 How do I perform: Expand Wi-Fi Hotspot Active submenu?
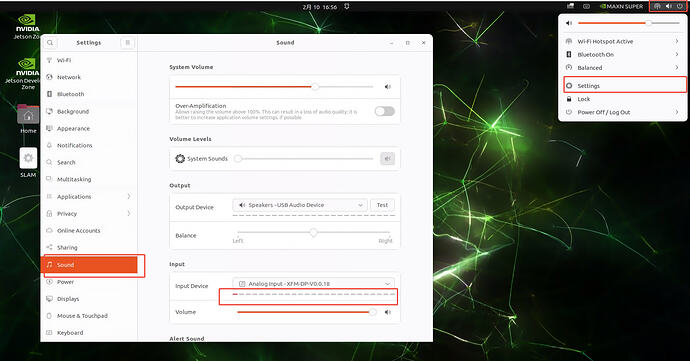[676, 41]
